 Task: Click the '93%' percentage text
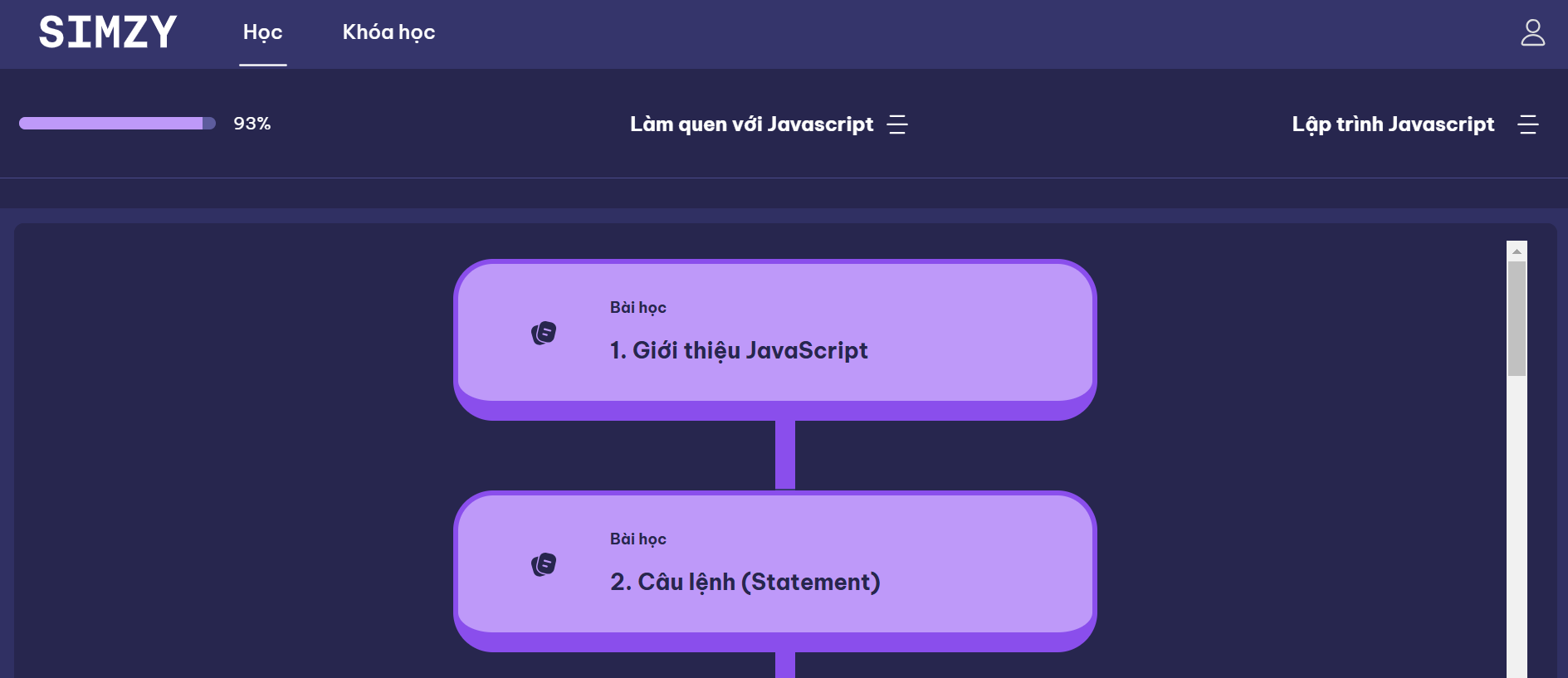tap(252, 123)
